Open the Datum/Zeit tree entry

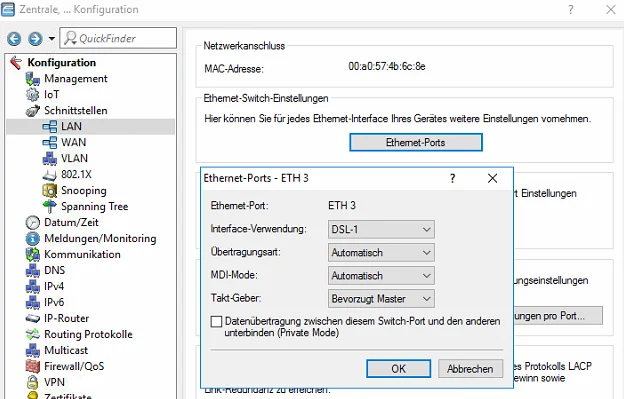point(71,222)
